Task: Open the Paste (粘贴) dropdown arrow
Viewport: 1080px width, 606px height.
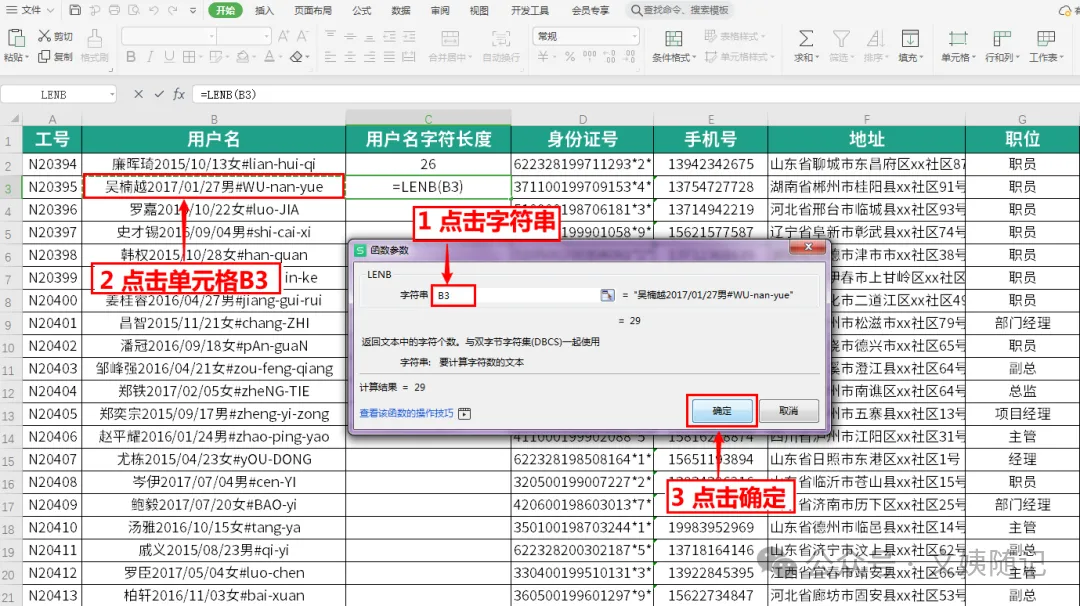Action: [27, 58]
